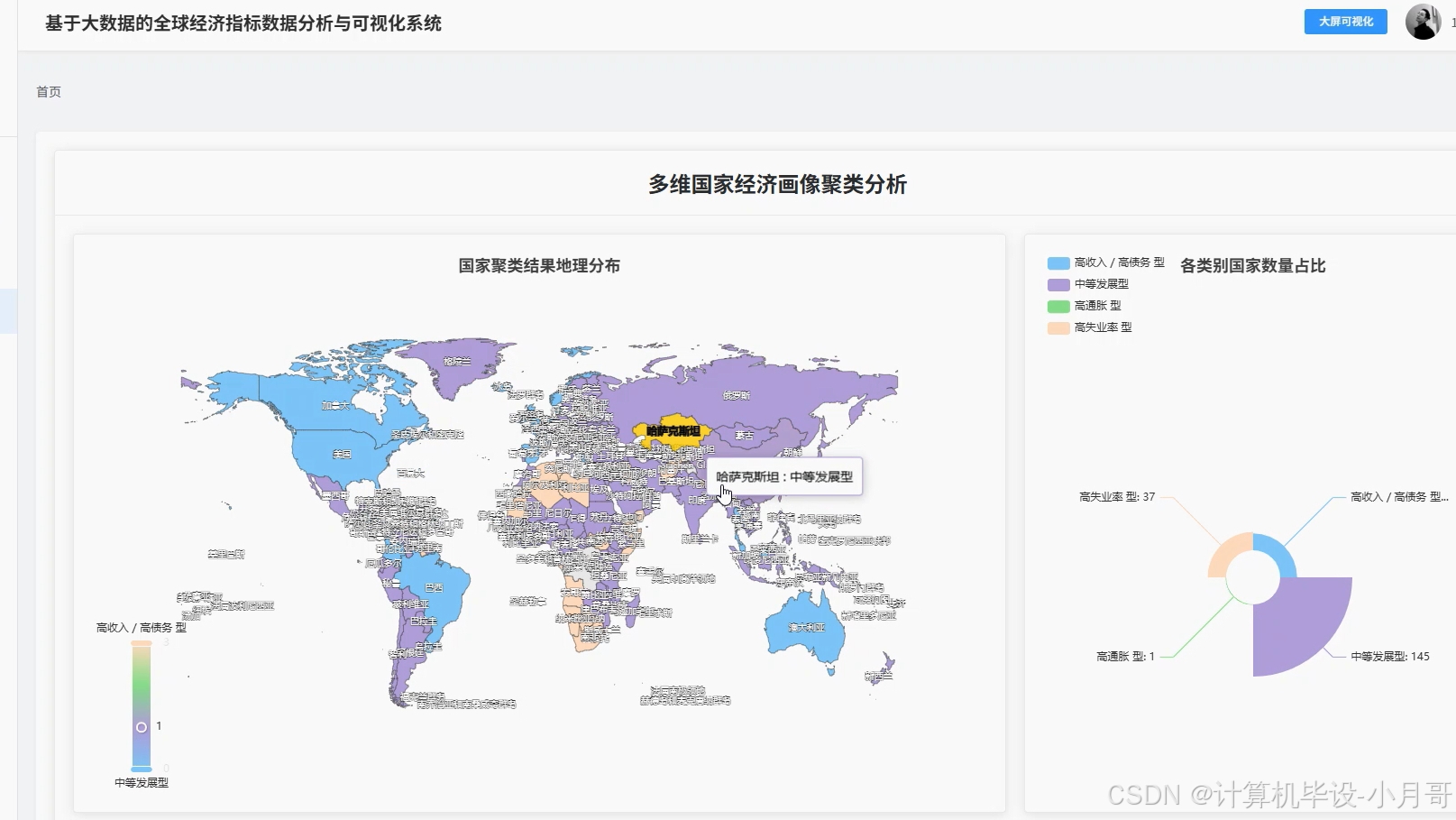Click the 中等发展型: 145 pie label
The image size is (1456, 820).
pos(1389,657)
